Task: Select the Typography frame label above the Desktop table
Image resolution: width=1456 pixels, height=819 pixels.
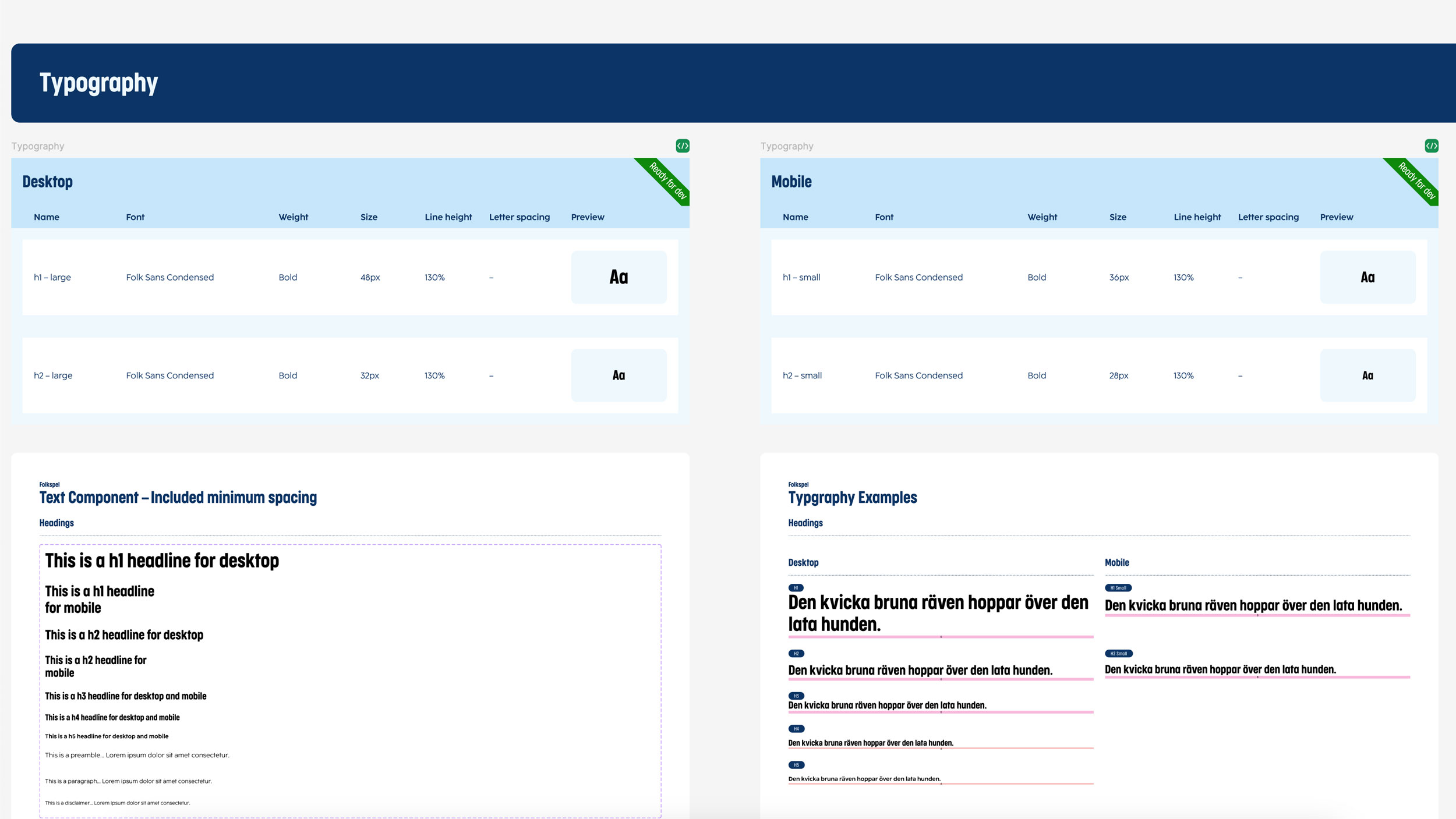Action: tap(38, 146)
